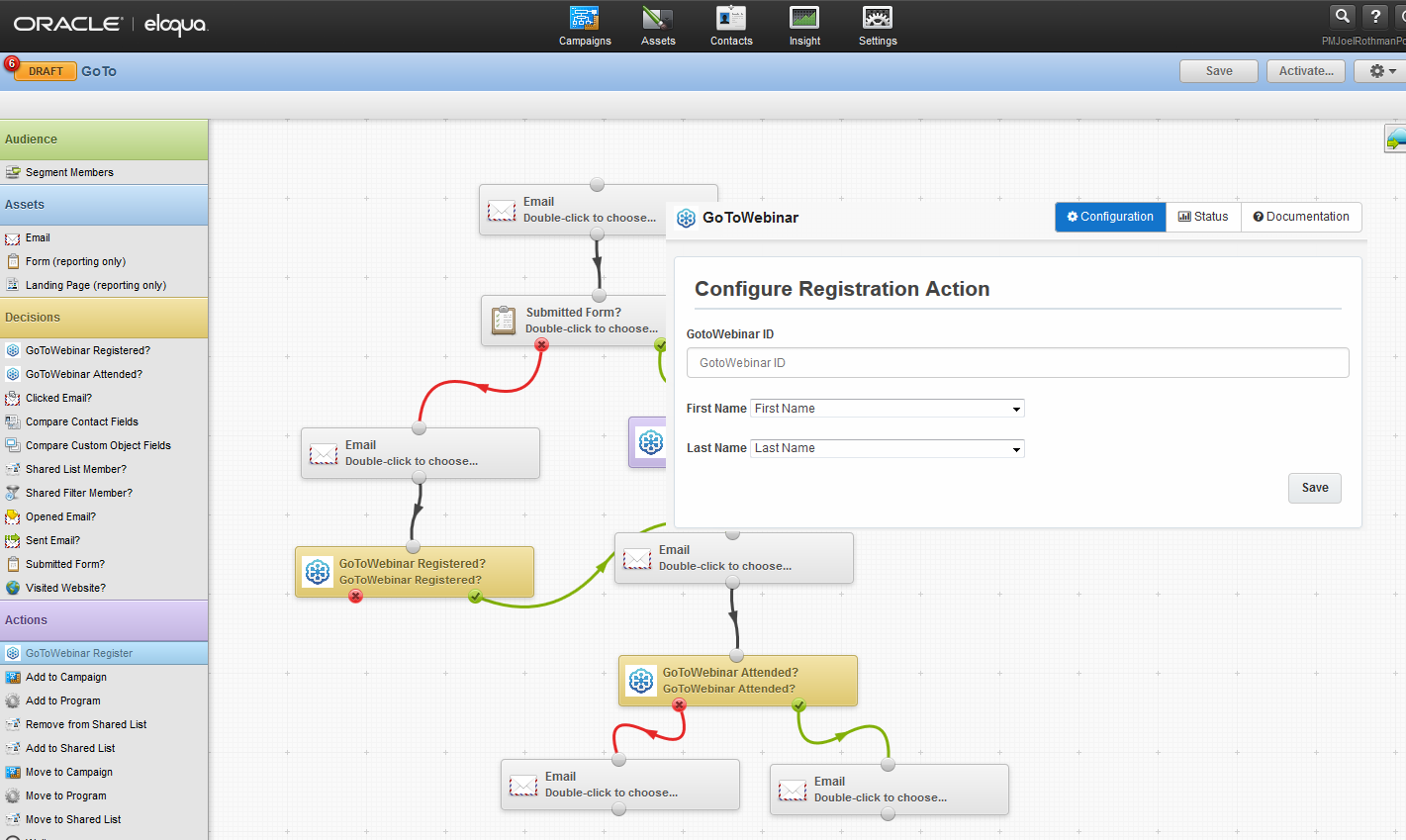Click the Activate button
The image size is (1406, 840).
(1305, 70)
